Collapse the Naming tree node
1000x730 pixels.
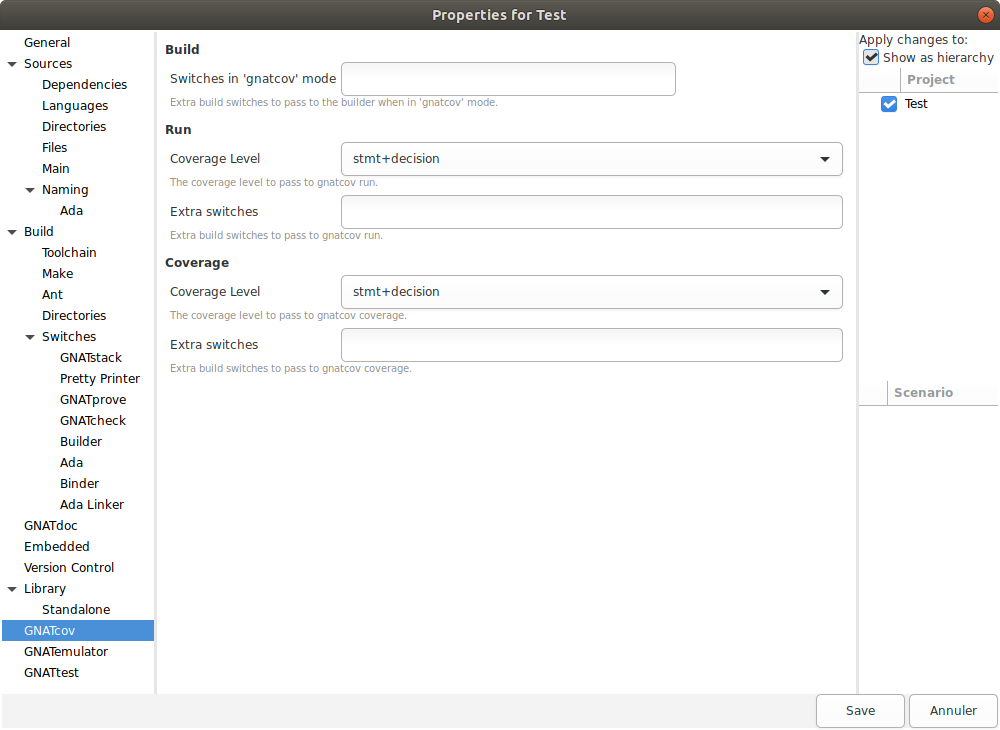click(x=29, y=190)
